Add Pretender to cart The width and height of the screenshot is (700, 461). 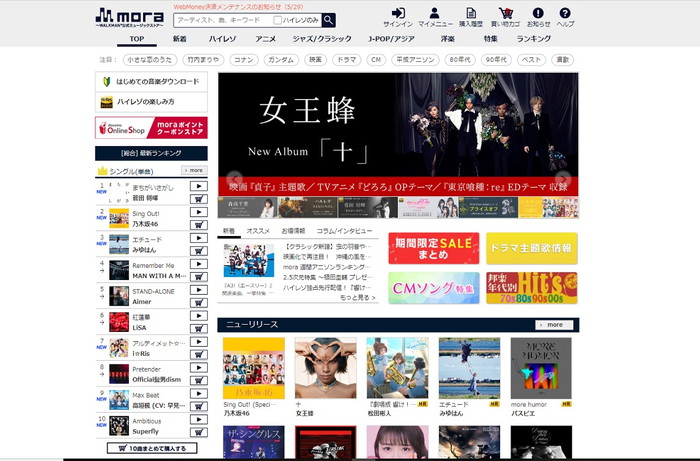199,380
